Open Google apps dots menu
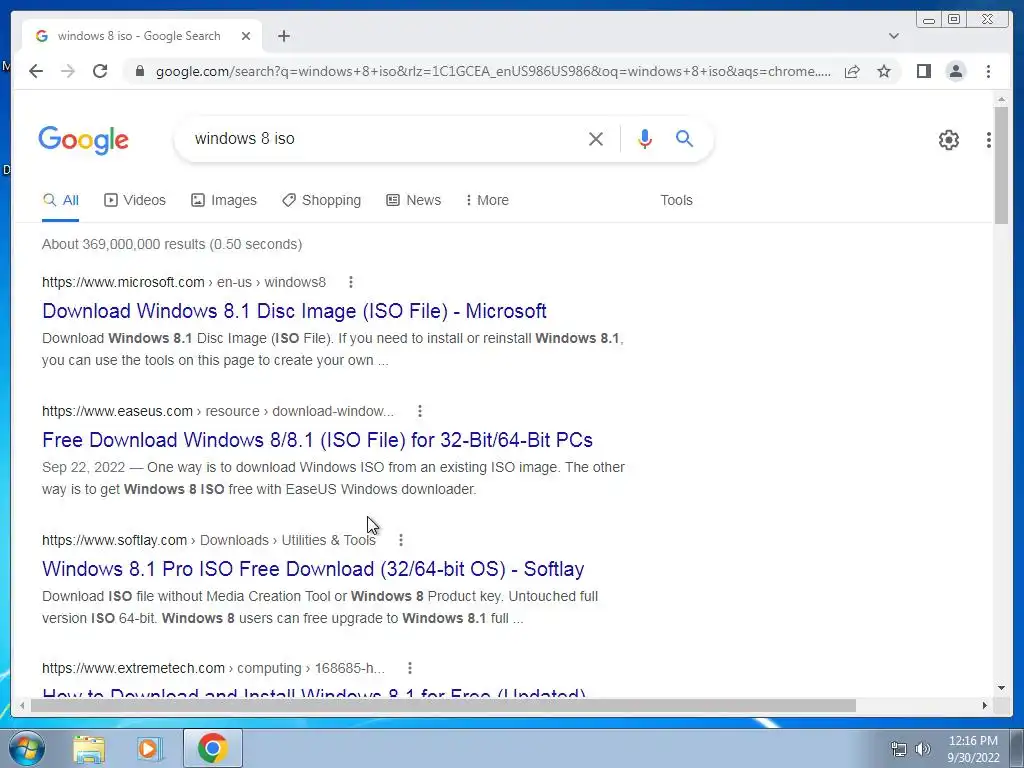Screen dimensions: 1024x768 [989, 140]
